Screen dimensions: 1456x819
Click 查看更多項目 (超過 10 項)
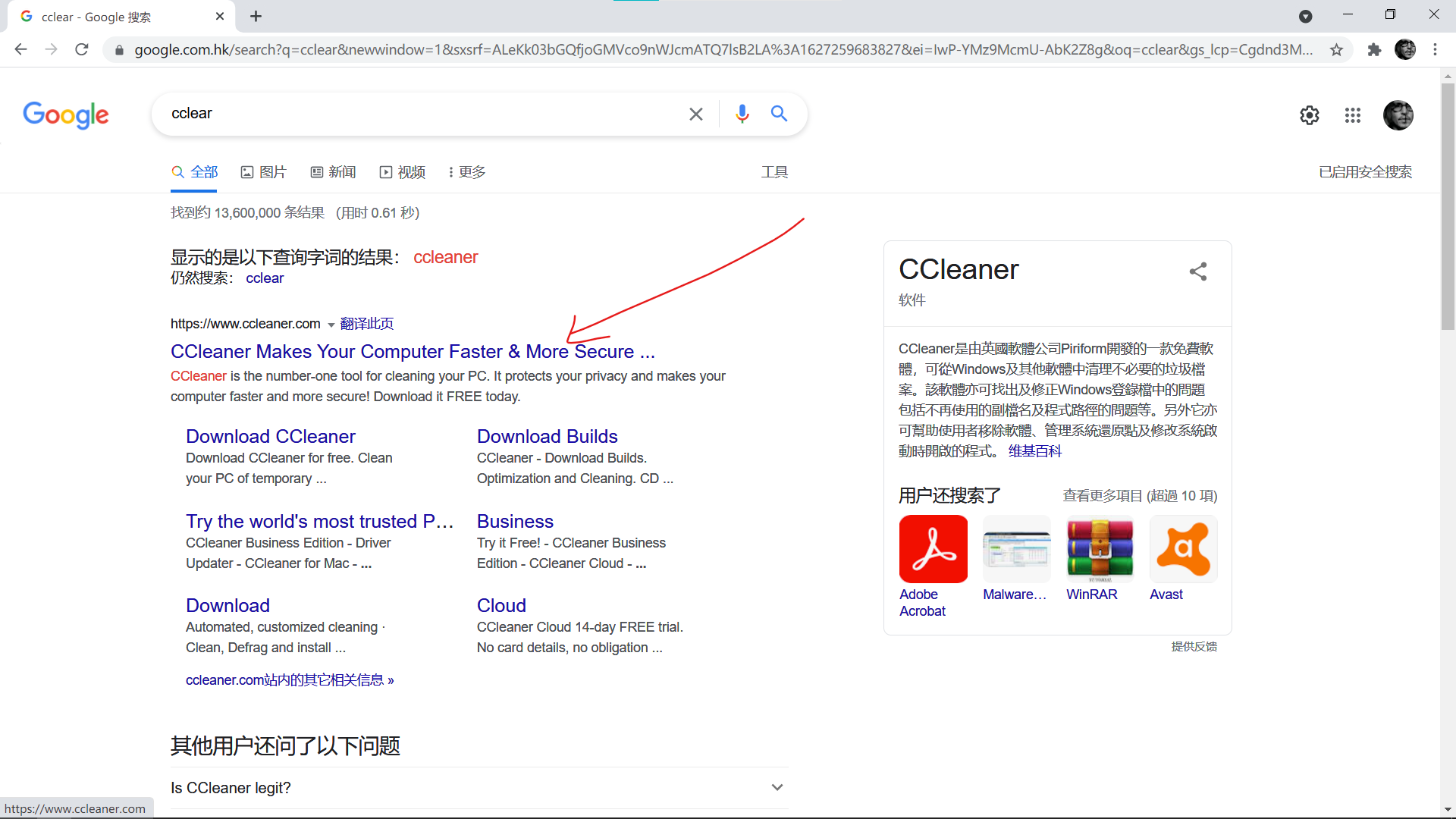(x=1139, y=496)
